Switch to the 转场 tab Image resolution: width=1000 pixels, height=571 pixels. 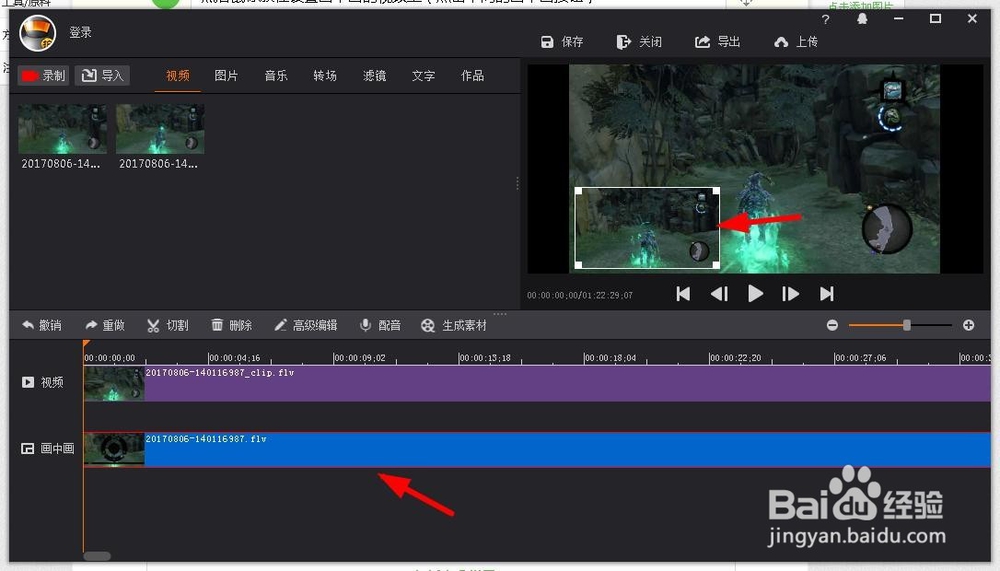click(325, 76)
